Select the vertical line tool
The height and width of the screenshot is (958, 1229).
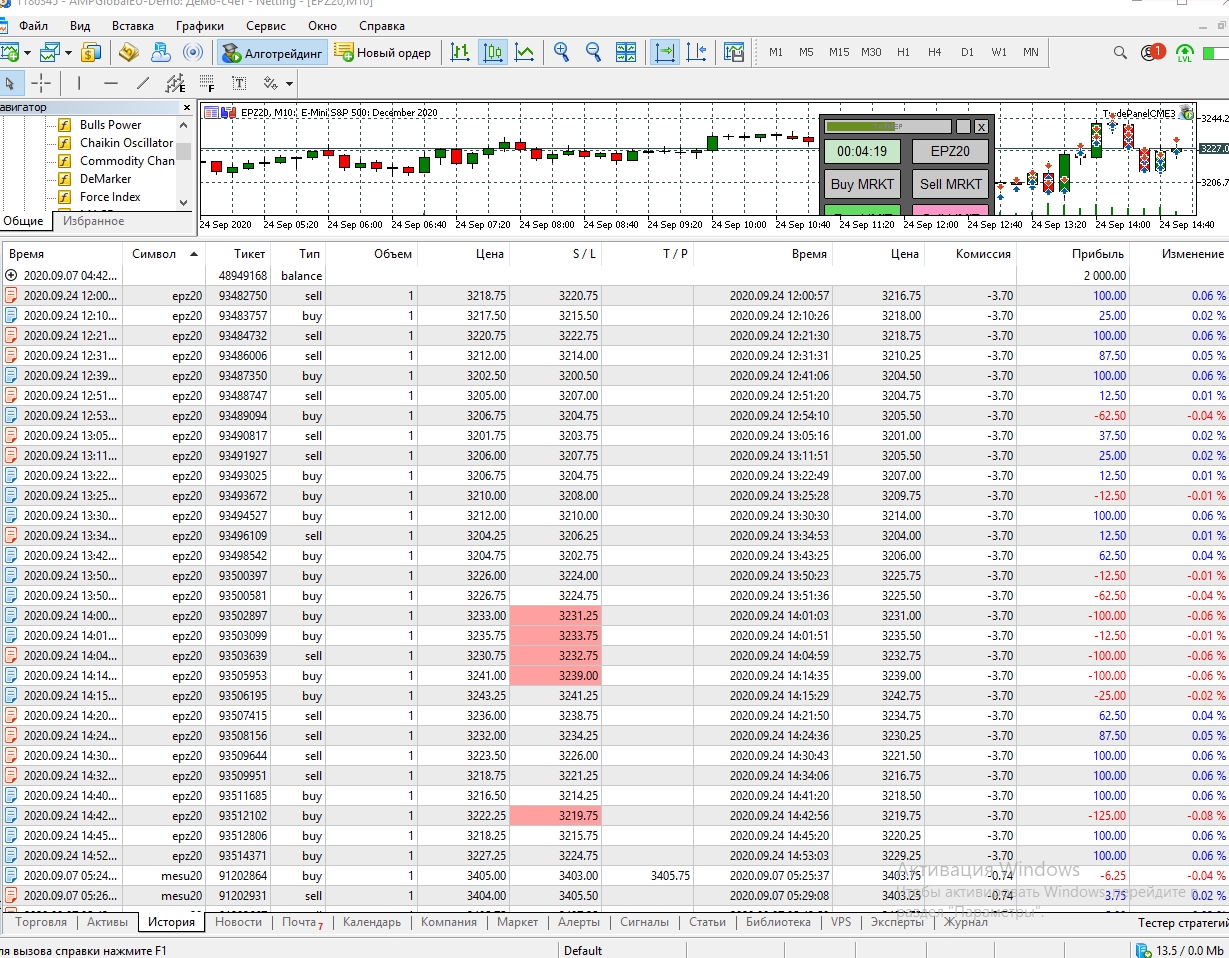[x=79, y=83]
